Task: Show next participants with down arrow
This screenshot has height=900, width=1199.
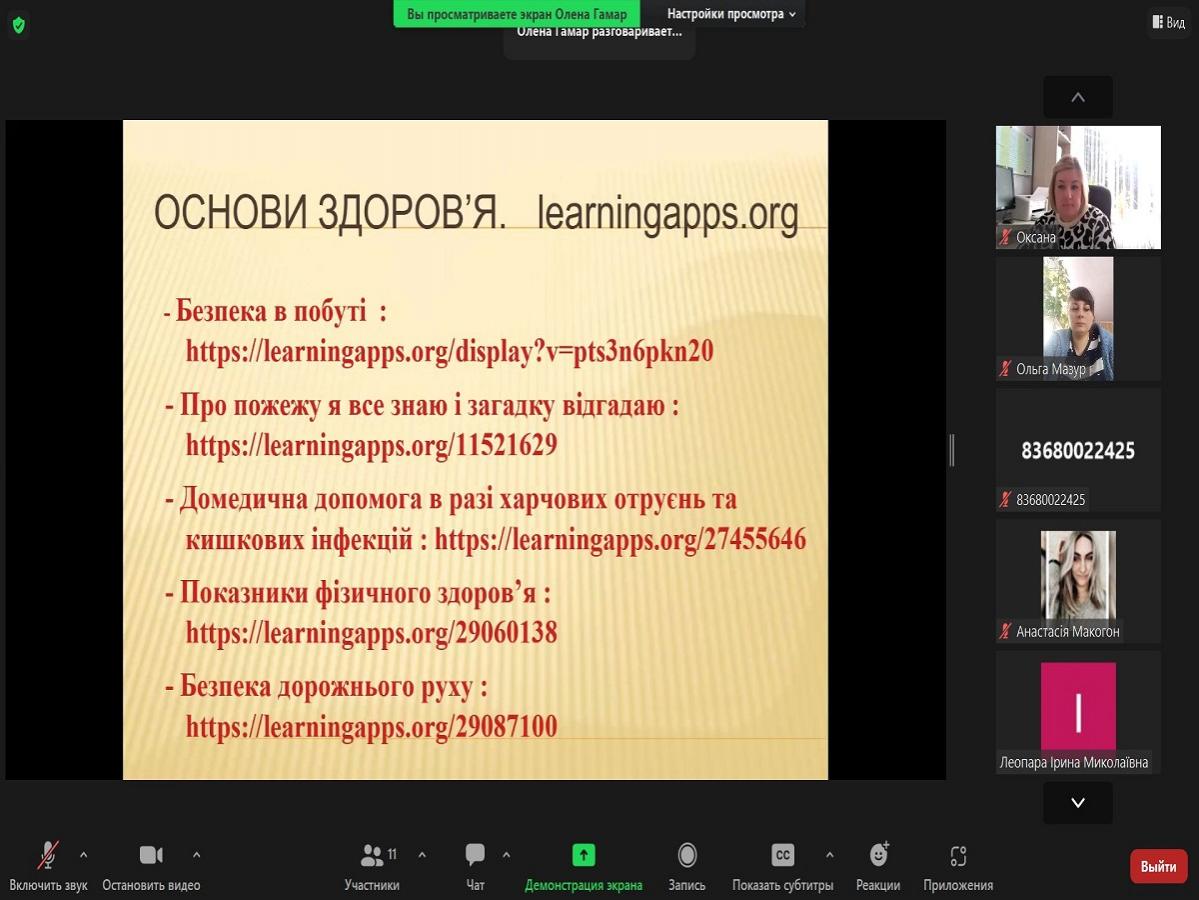Action: (x=1078, y=803)
